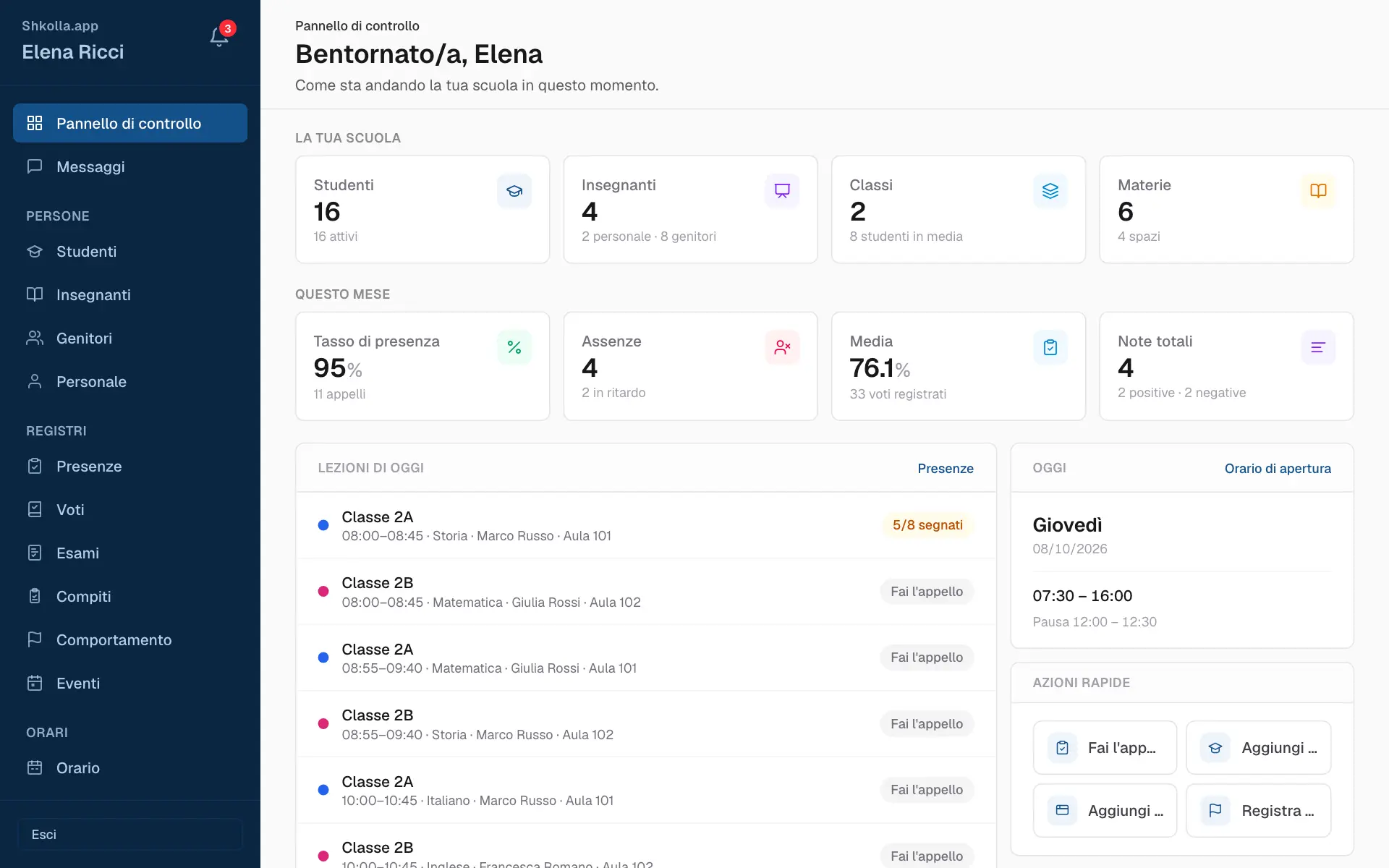Click the clipboard icon in Media card
Image resolution: width=1389 pixels, height=868 pixels.
pyautogui.click(x=1050, y=347)
